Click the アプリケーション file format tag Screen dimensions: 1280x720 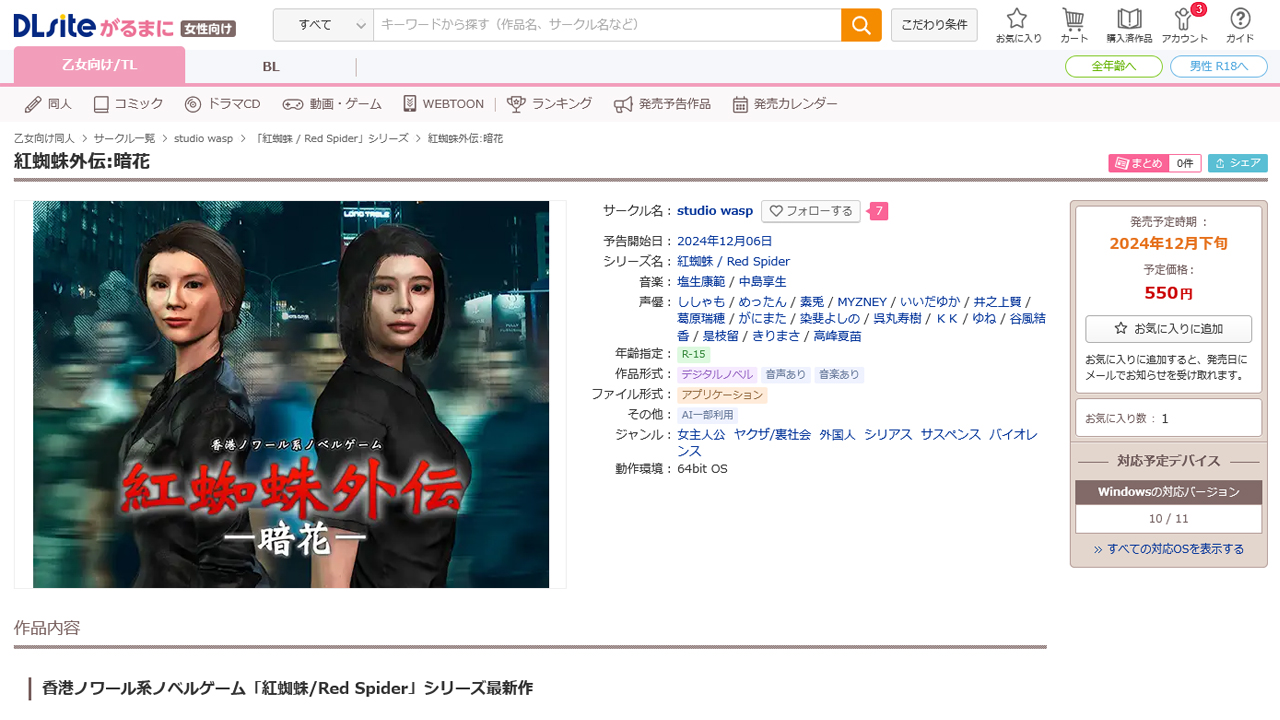[x=722, y=395]
